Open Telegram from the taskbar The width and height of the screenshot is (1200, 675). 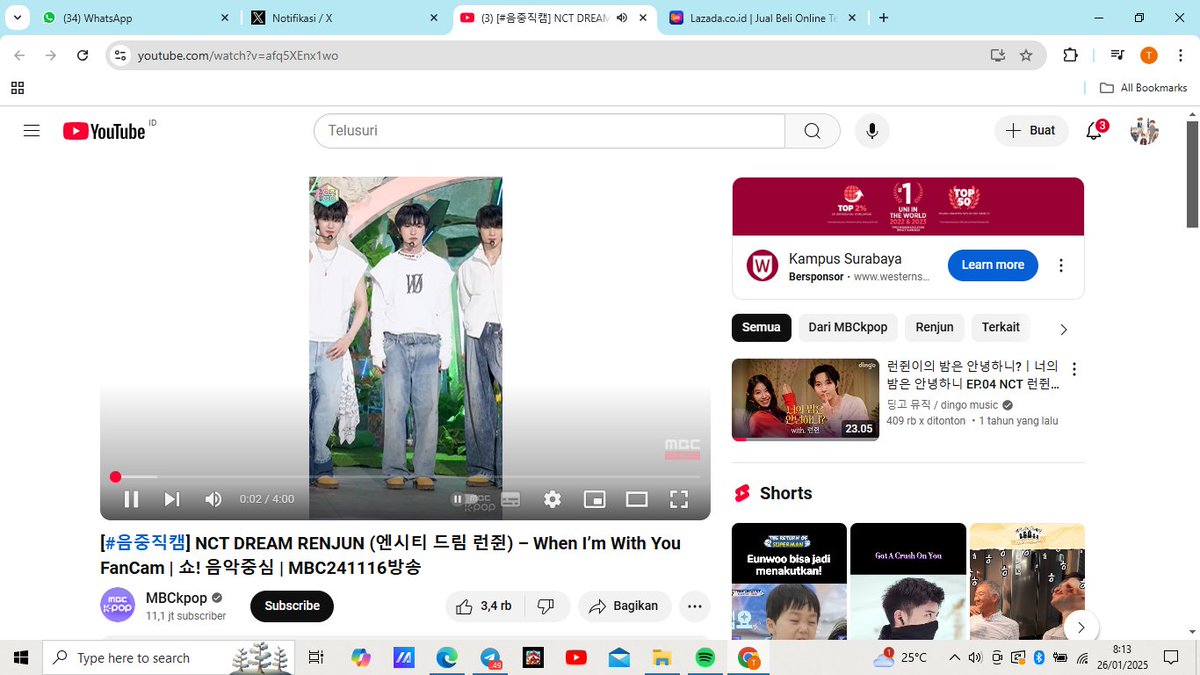[490, 657]
